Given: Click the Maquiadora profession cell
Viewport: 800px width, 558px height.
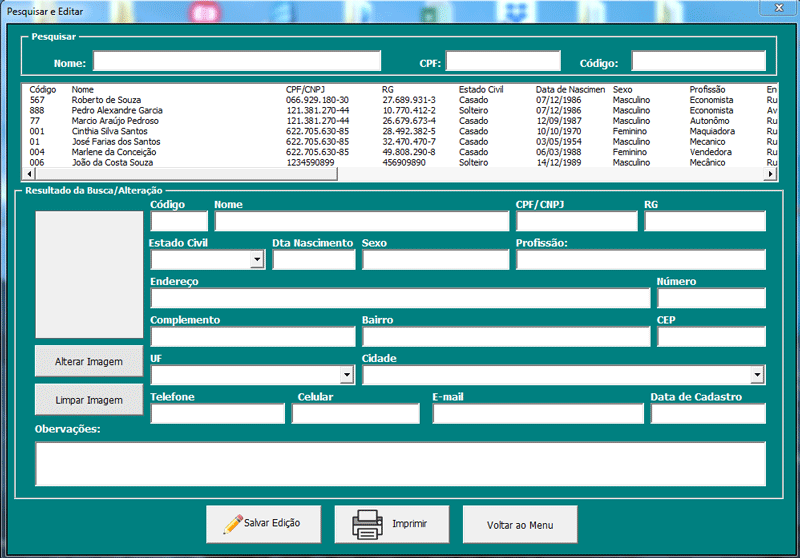Looking at the screenshot, I should [712, 131].
